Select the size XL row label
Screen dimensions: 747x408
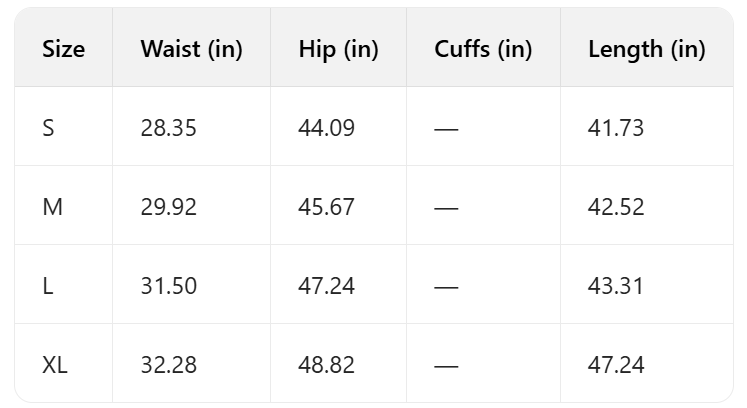click(55, 365)
